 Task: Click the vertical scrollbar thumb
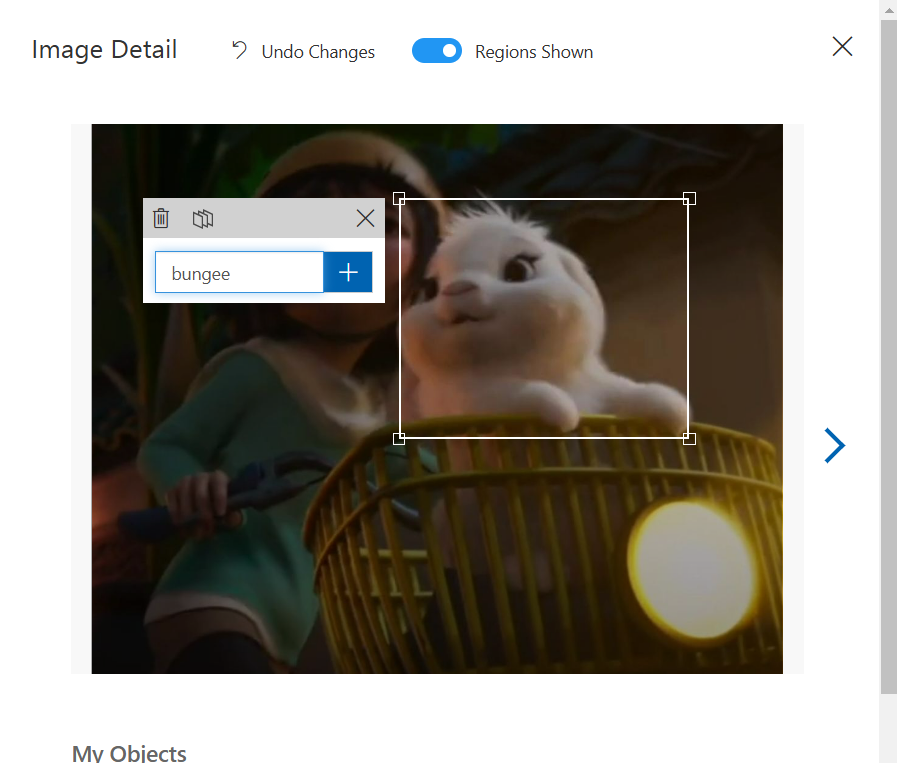(888, 356)
